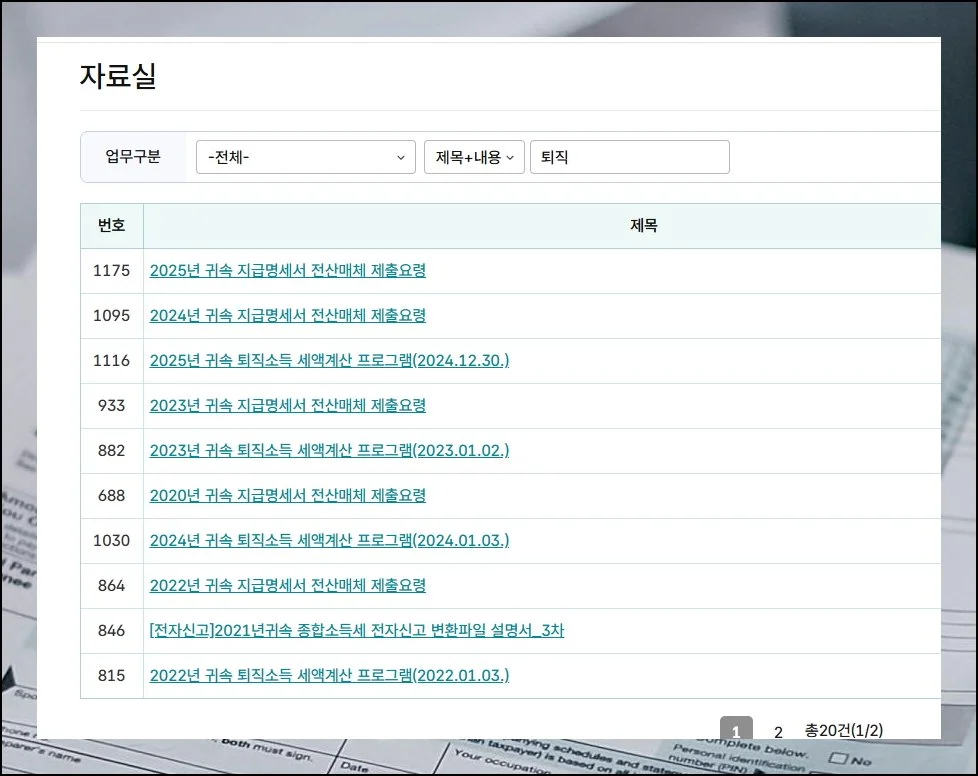Click the search field containing 퇴직

(629, 157)
